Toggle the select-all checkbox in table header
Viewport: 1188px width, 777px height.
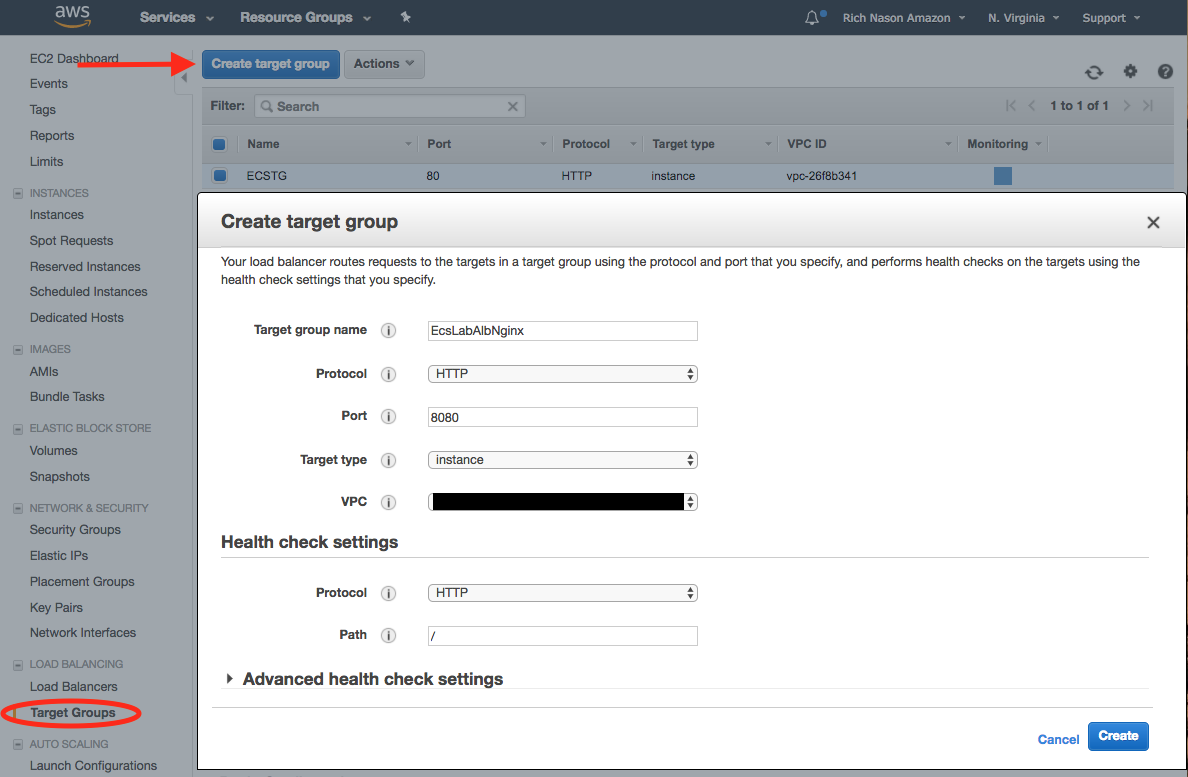(219, 144)
